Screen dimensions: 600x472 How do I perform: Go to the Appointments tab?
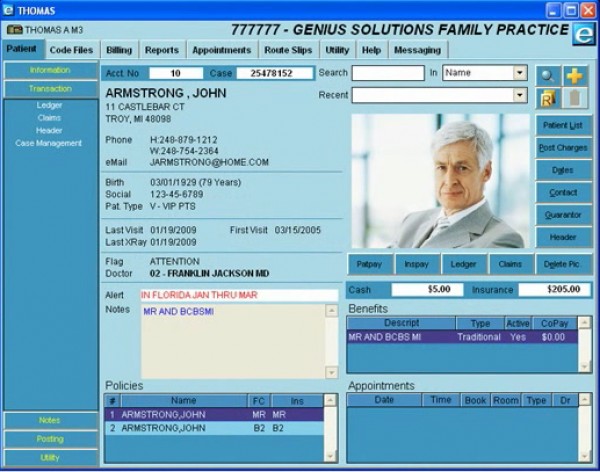(222, 50)
